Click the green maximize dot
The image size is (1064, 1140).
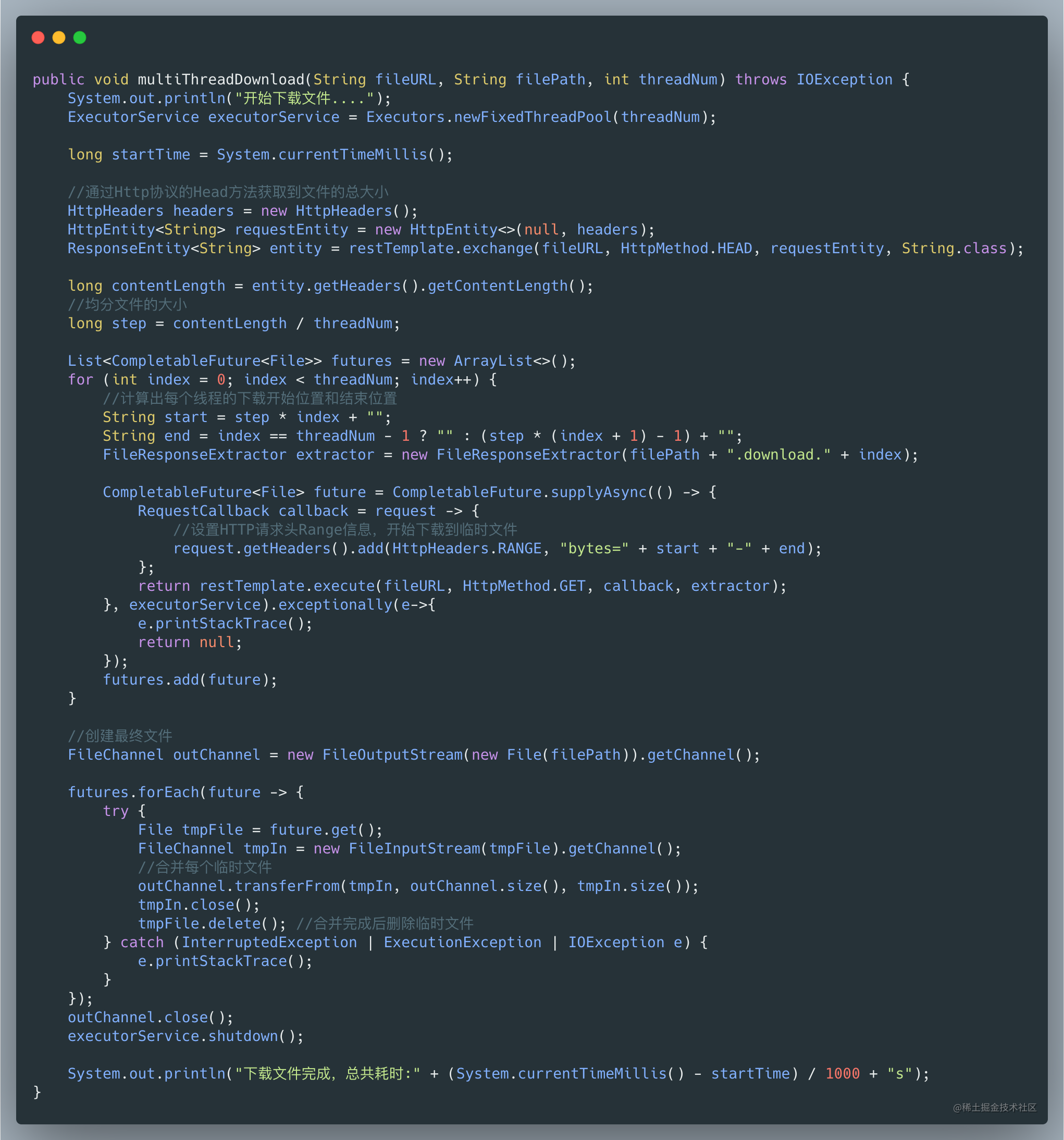pos(80,38)
